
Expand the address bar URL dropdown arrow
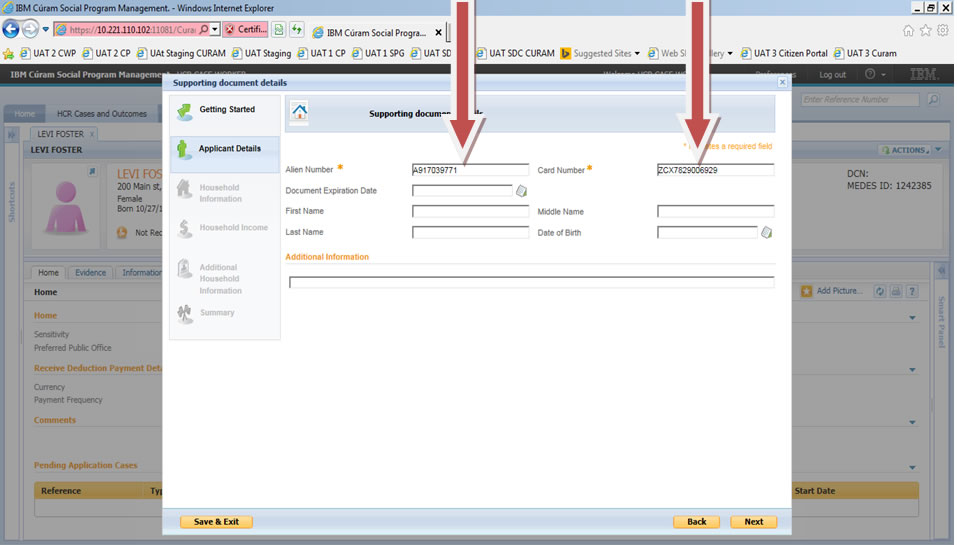click(x=215, y=29)
